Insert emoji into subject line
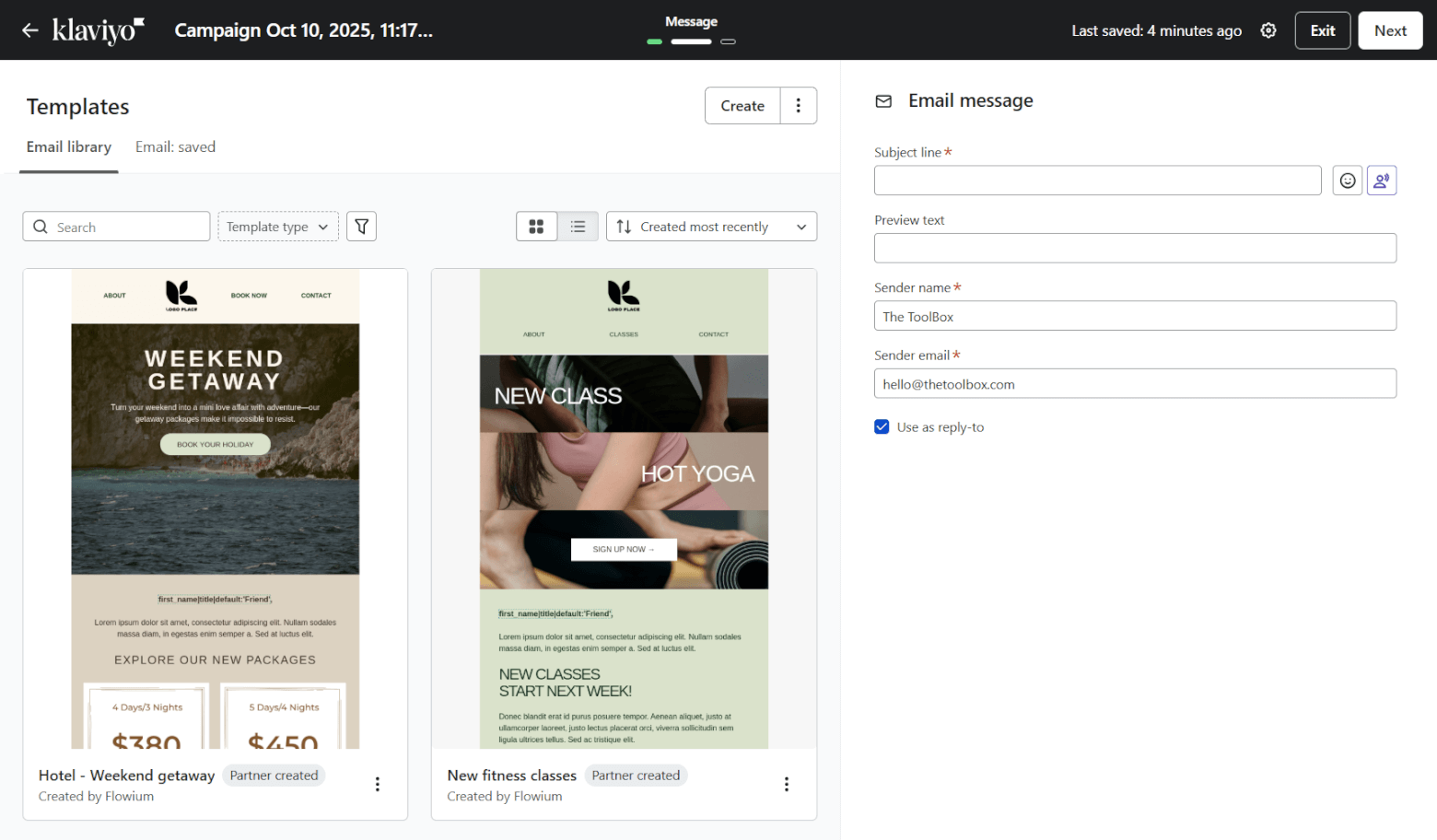The height and width of the screenshot is (840, 1437). [1347, 181]
